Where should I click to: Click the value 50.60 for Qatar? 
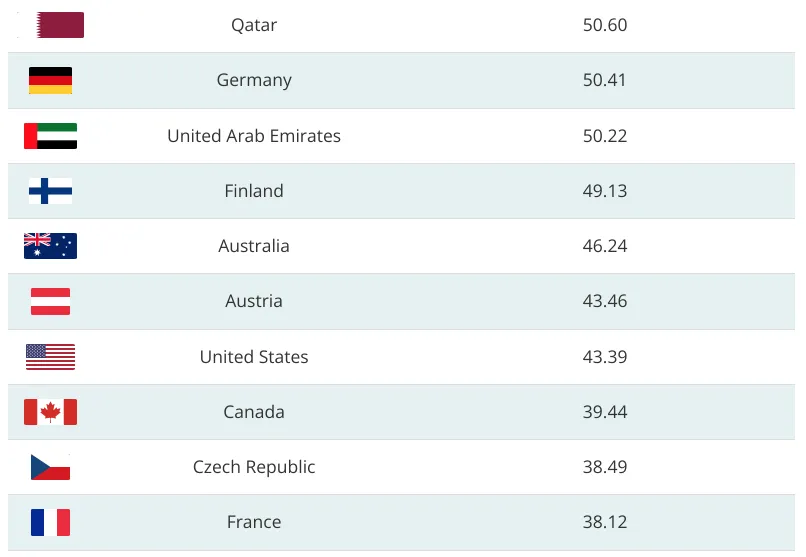[605, 25]
